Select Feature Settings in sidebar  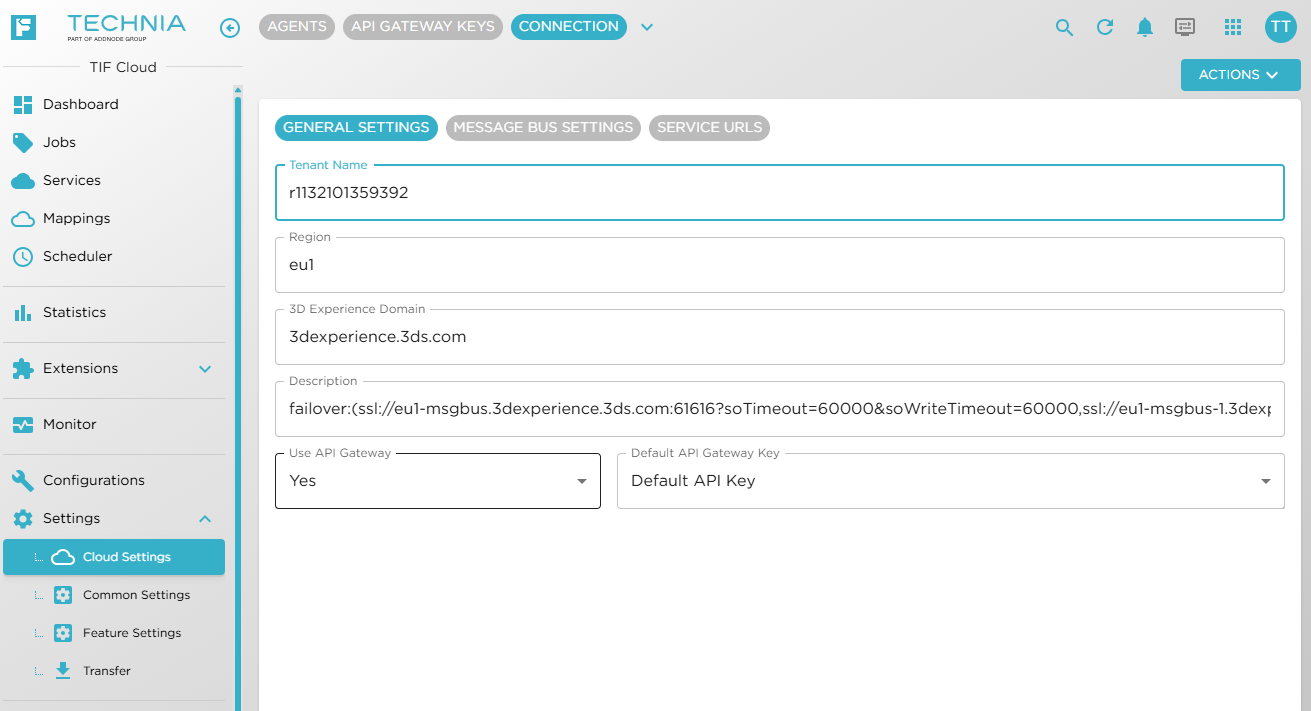click(x=114, y=633)
